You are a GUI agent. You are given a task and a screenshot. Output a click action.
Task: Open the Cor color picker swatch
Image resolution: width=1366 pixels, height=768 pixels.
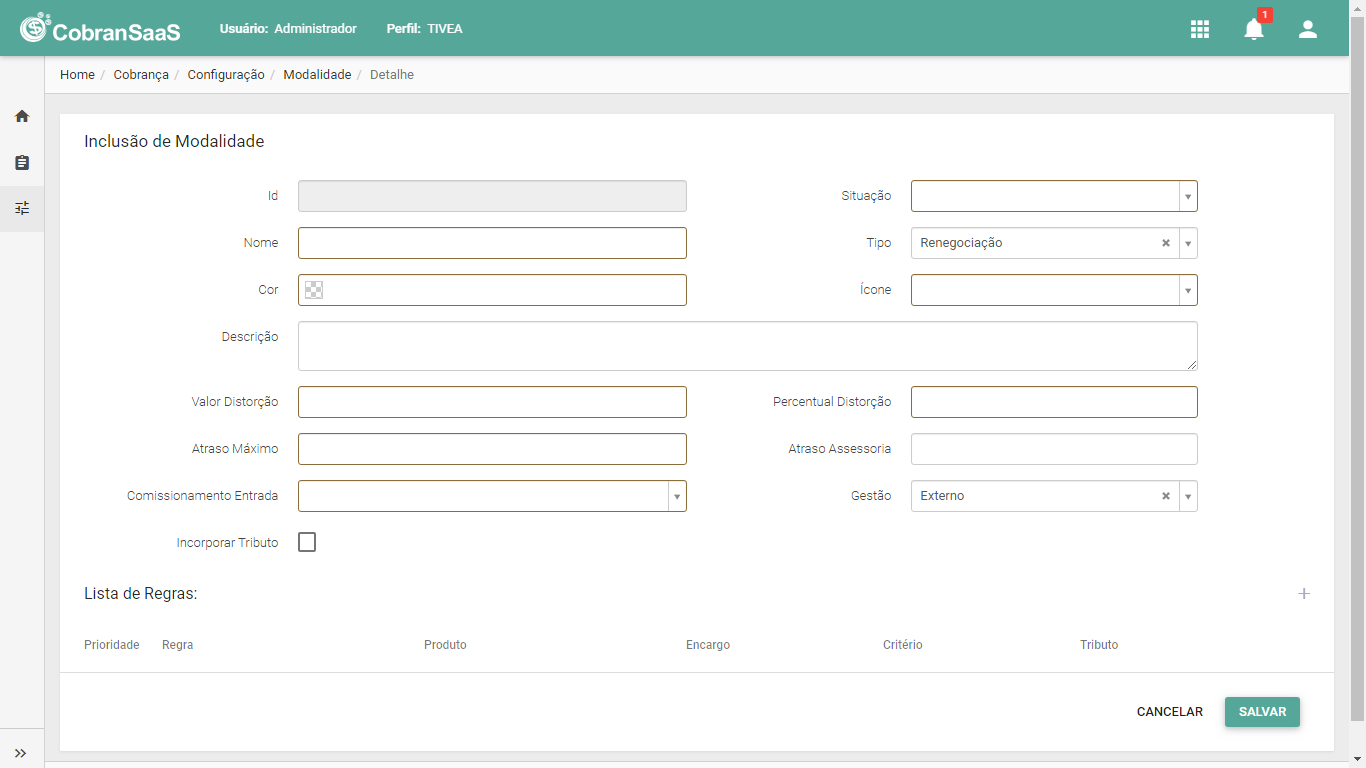pyautogui.click(x=314, y=290)
